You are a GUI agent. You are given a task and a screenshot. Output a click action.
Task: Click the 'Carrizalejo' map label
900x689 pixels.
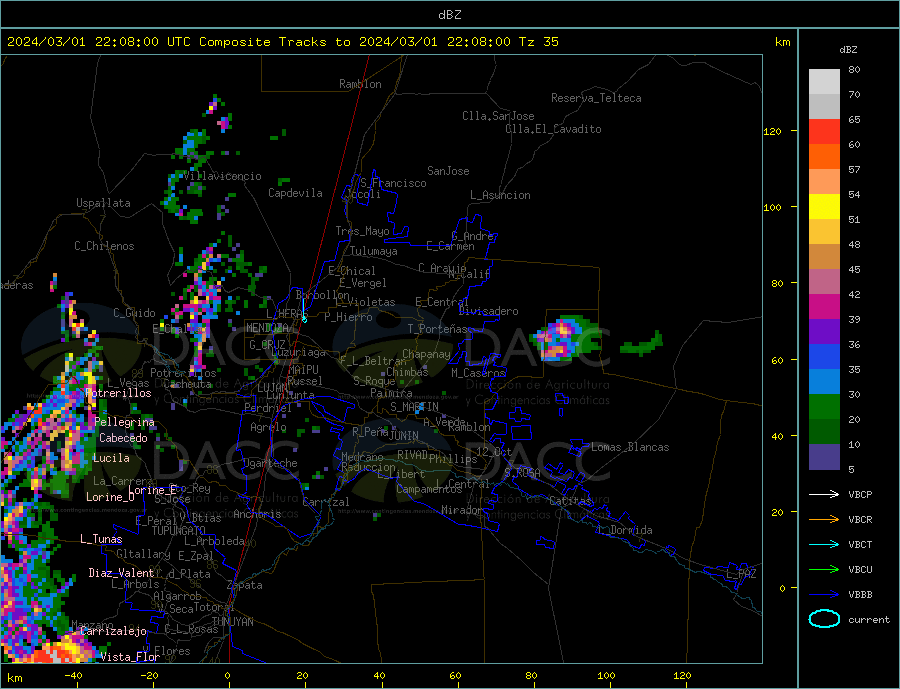click(x=113, y=631)
